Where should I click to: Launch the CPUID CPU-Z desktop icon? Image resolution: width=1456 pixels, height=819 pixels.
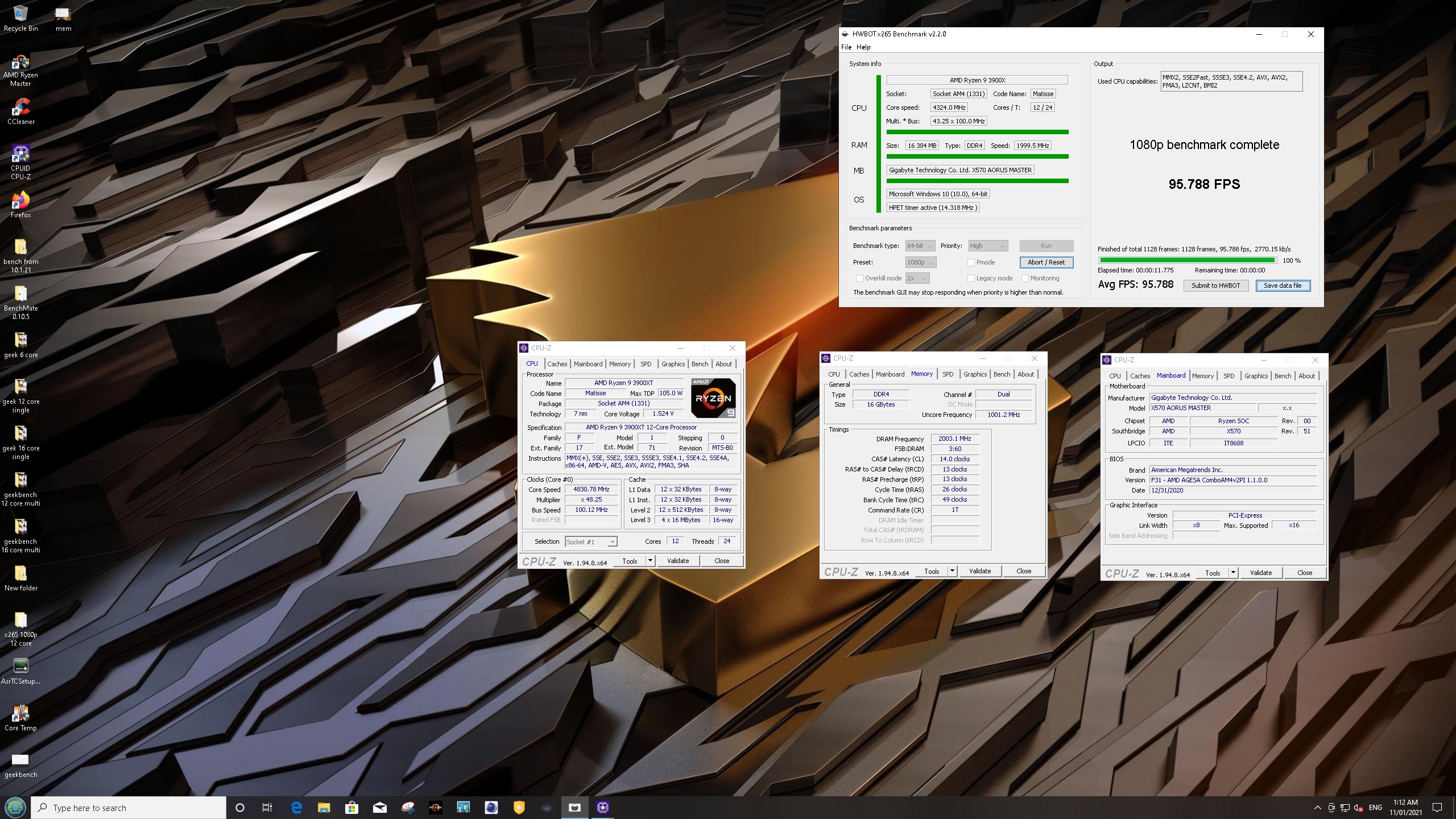click(x=20, y=162)
